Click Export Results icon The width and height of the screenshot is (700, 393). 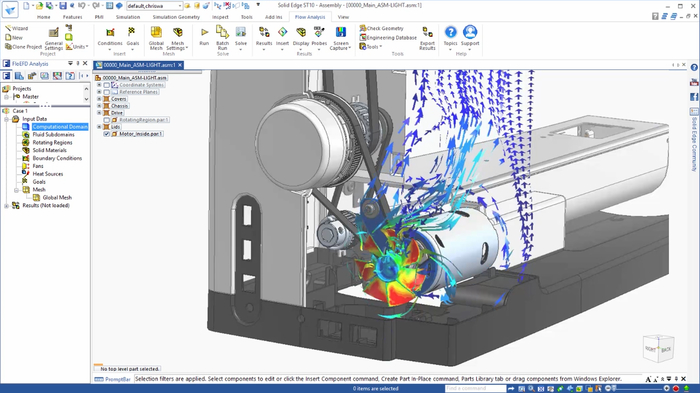[427, 38]
